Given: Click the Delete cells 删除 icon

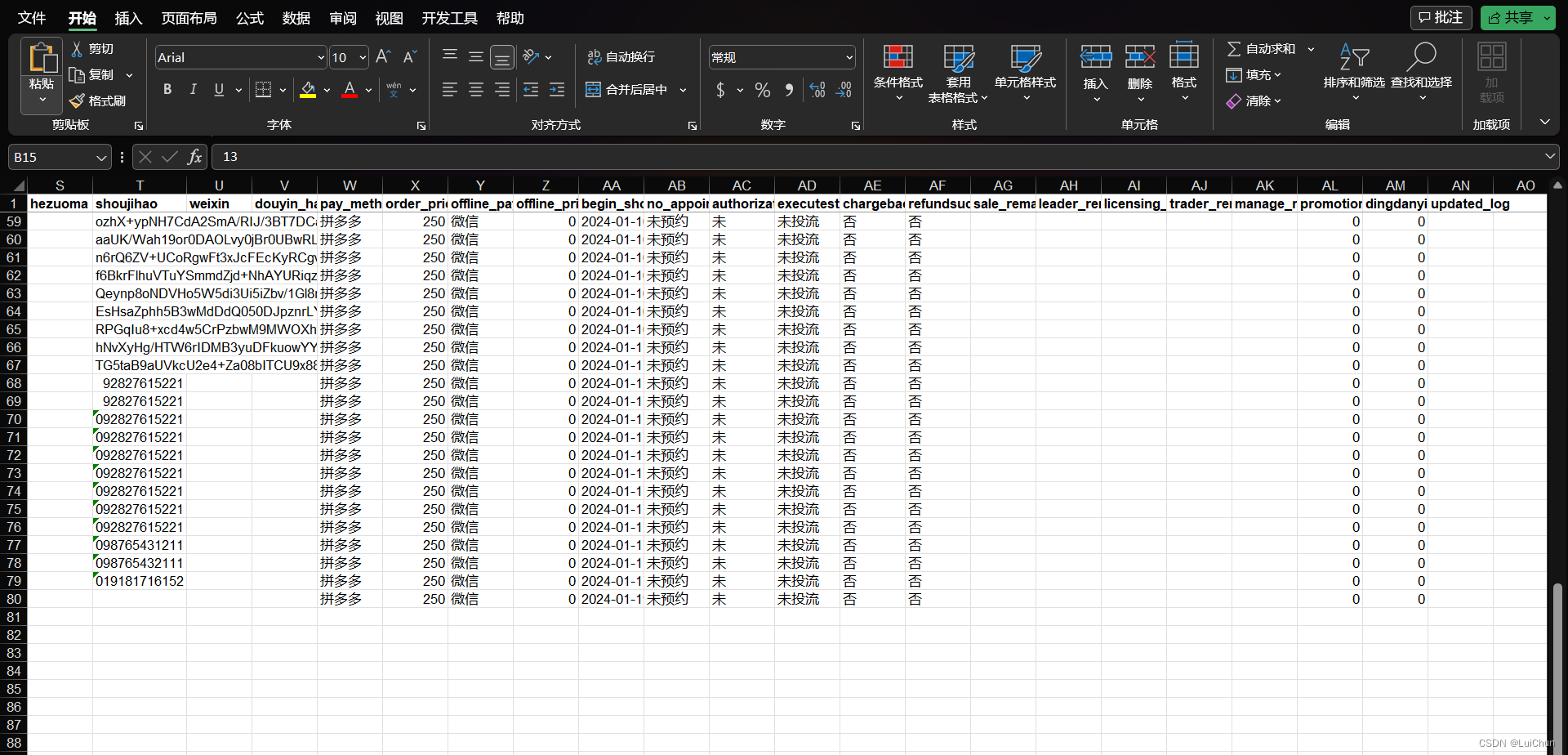Looking at the screenshot, I should tap(1140, 57).
